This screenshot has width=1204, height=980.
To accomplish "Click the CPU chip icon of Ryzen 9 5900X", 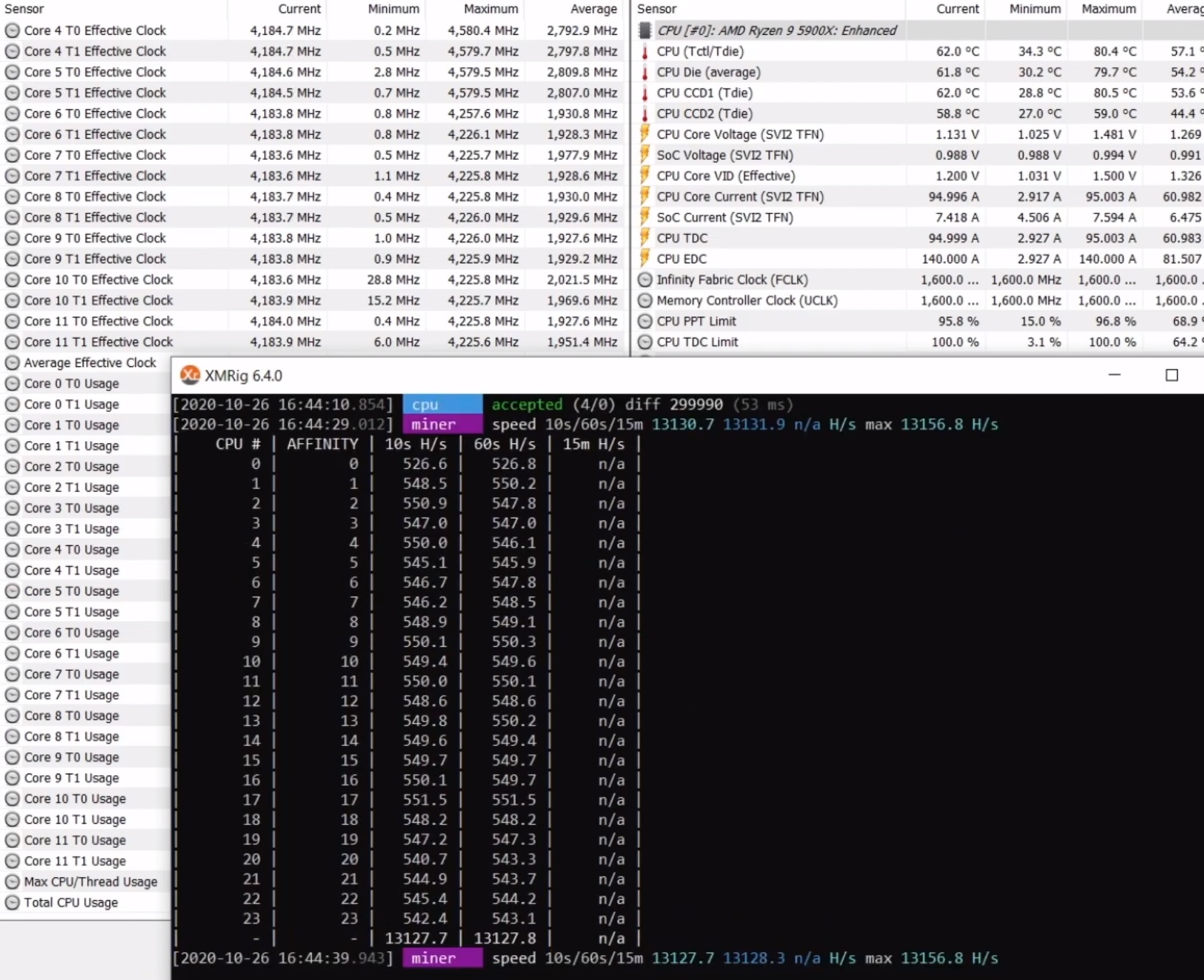I will tap(645, 31).
